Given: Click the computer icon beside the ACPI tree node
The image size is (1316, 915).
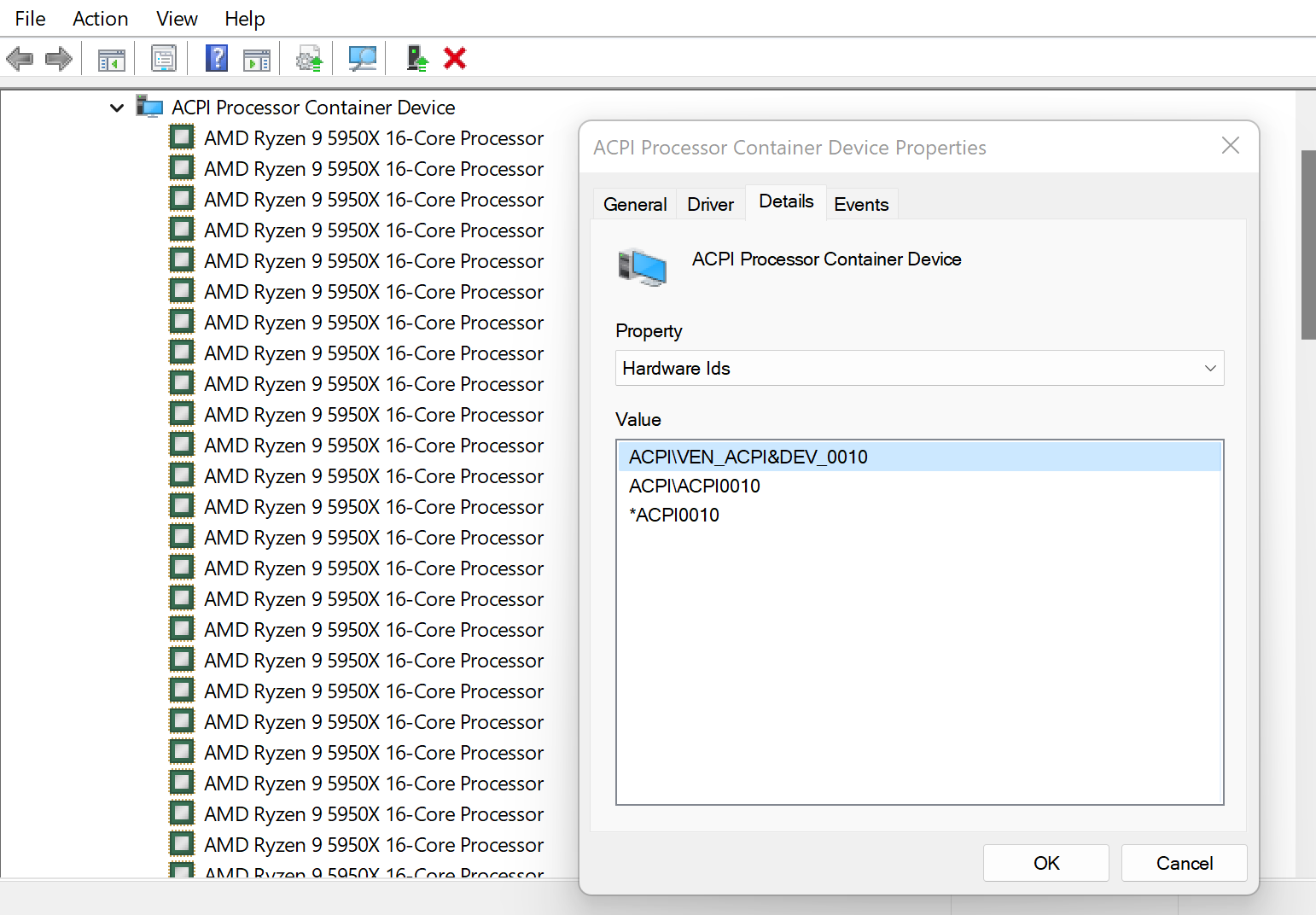Looking at the screenshot, I should tap(149, 107).
